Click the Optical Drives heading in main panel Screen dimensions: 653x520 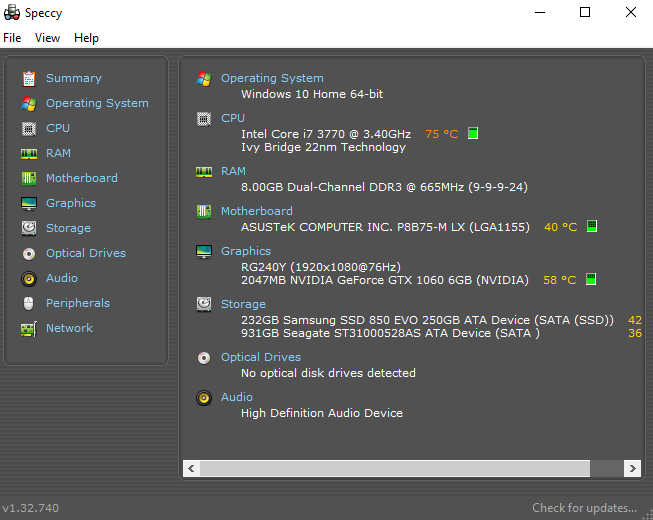[261, 357]
